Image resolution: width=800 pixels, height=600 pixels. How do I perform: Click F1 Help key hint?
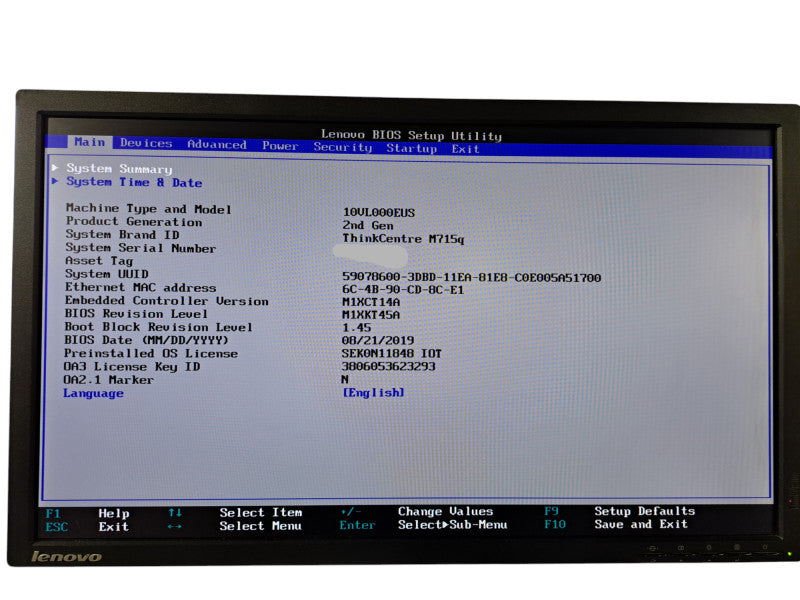click(87, 513)
